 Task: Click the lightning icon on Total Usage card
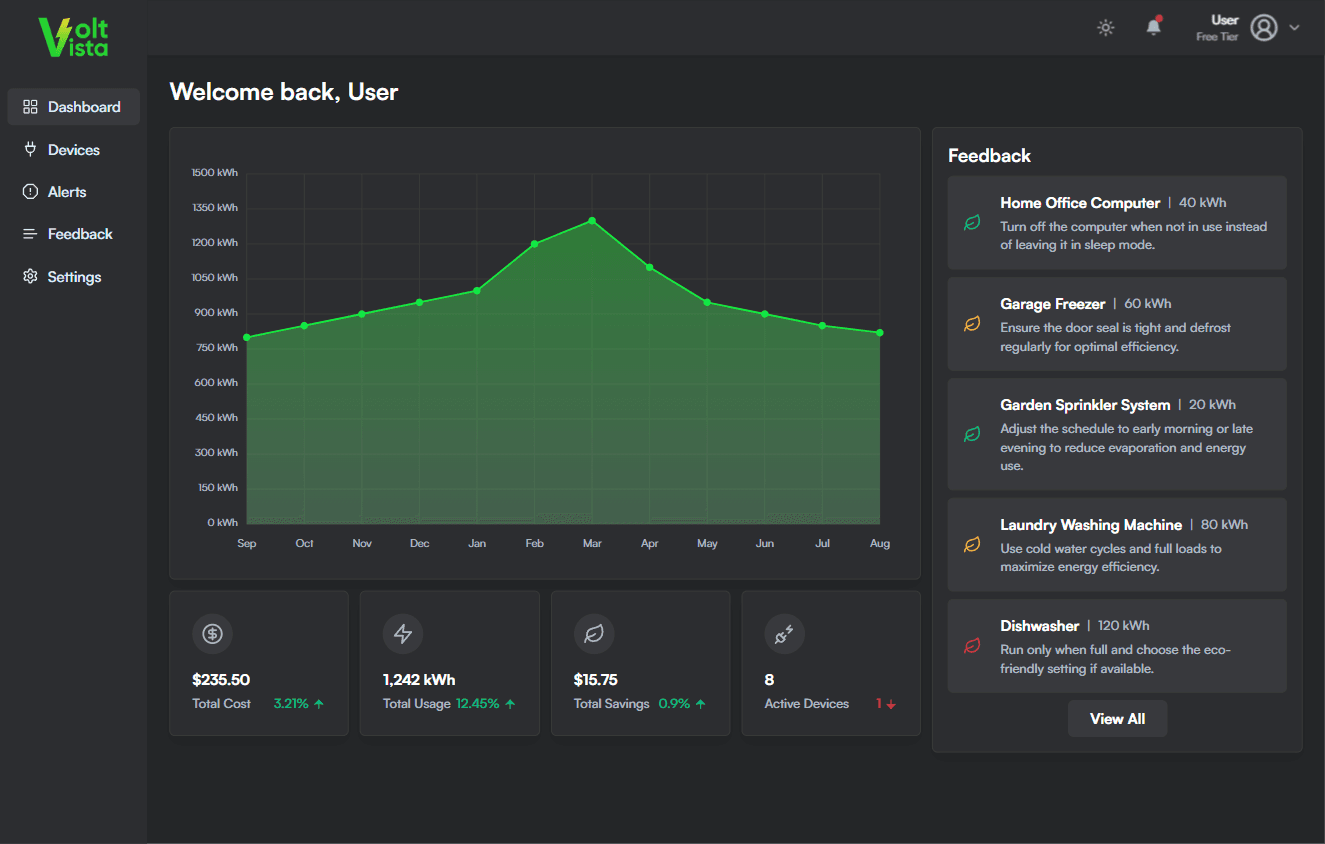point(403,633)
